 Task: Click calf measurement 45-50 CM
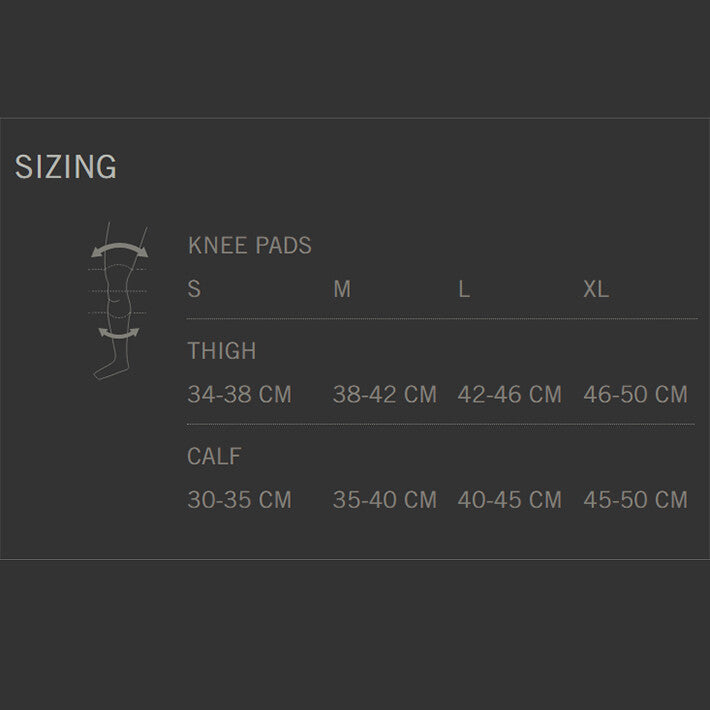tap(636, 499)
